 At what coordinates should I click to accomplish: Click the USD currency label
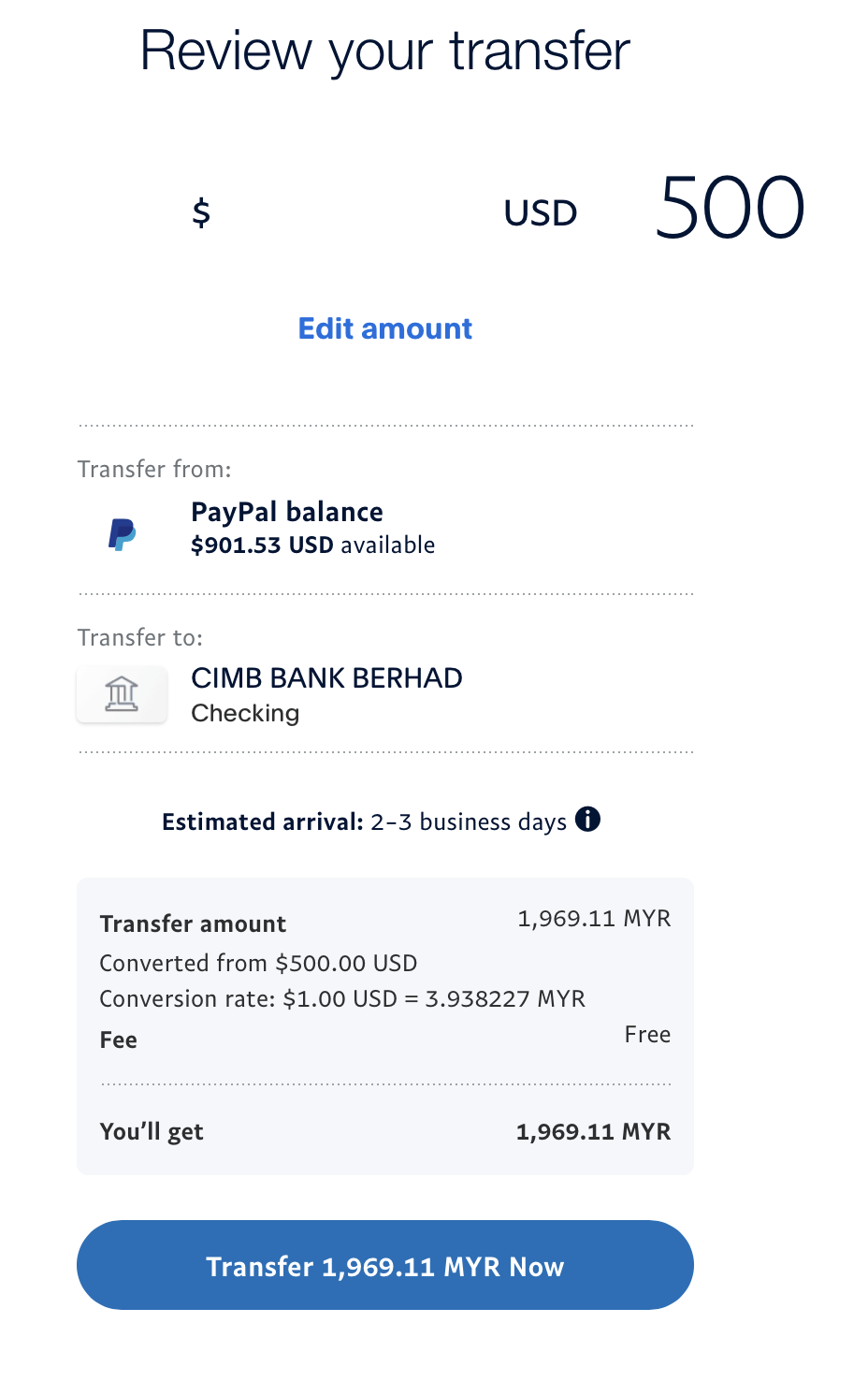(x=541, y=213)
